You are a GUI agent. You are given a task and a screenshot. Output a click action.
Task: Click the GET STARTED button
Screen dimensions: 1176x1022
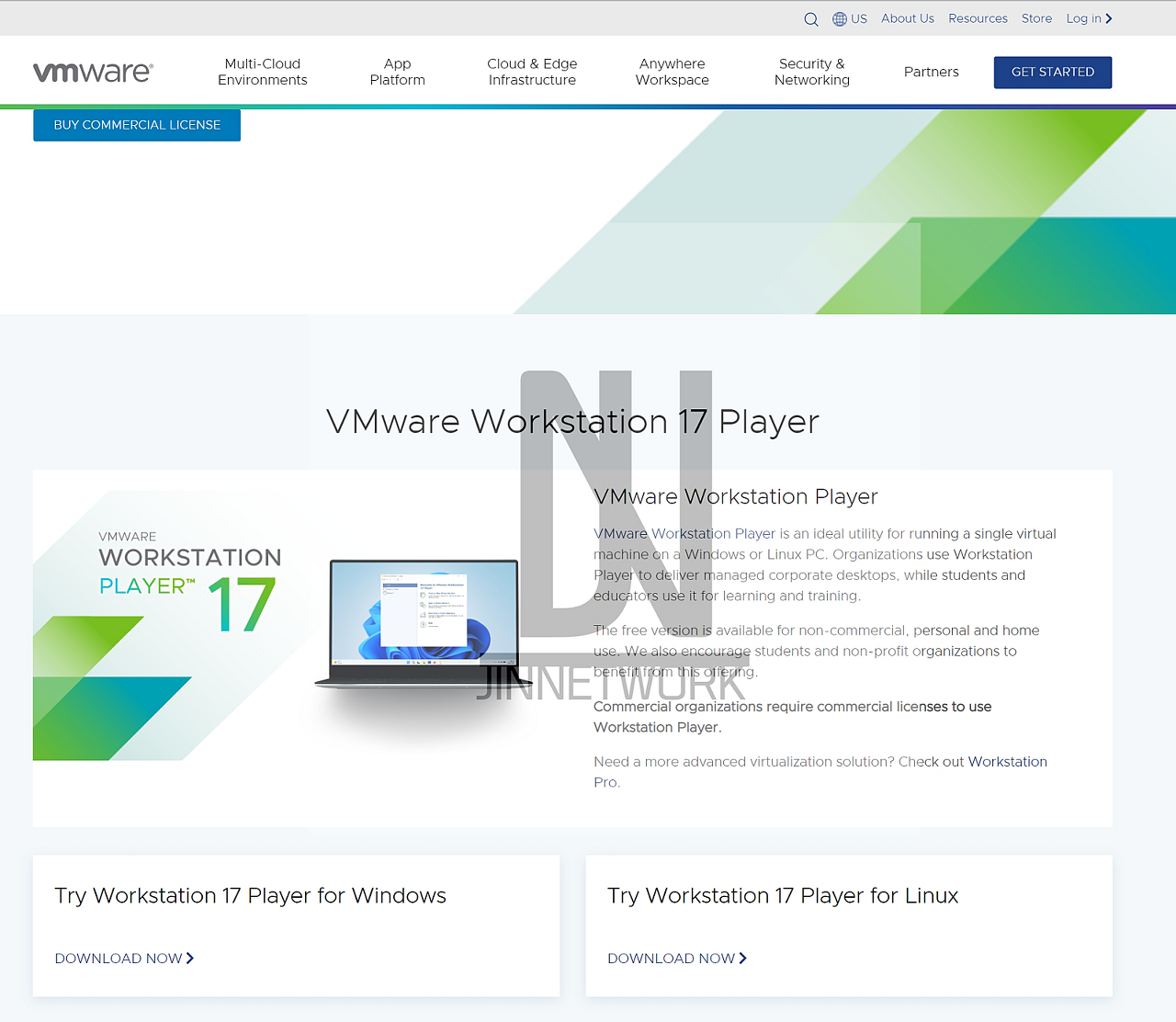click(x=1053, y=72)
